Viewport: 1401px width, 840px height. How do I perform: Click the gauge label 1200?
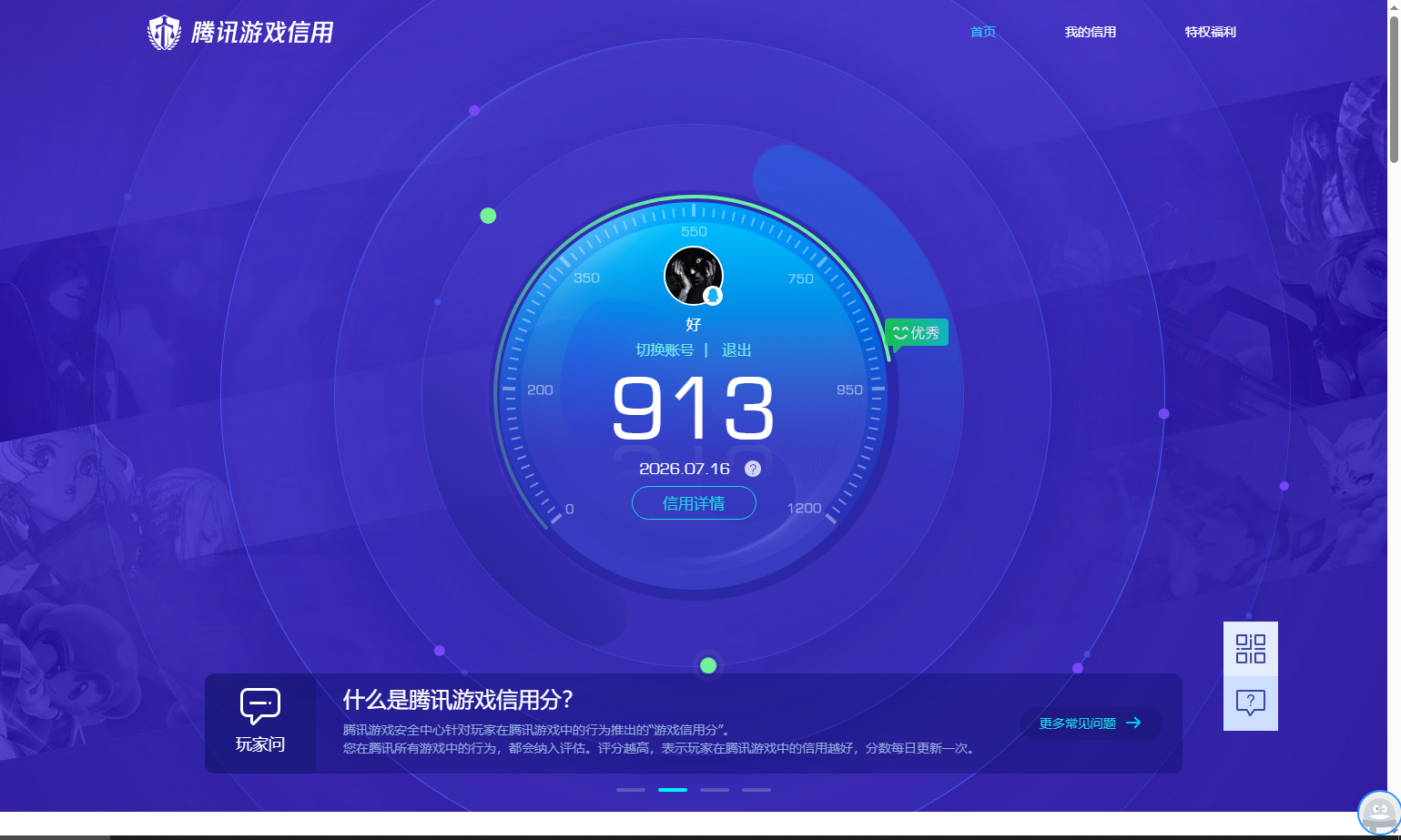coord(804,508)
